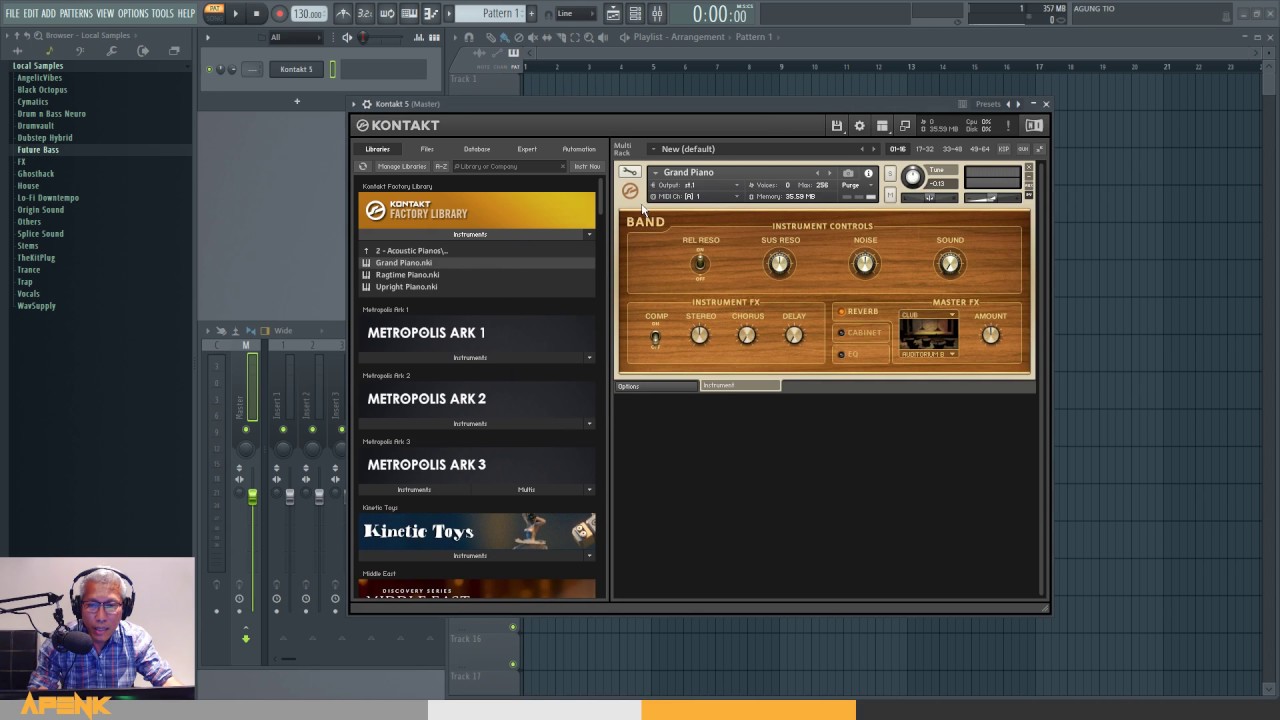Enable the CABINET effect button

[x=861, y=332]
